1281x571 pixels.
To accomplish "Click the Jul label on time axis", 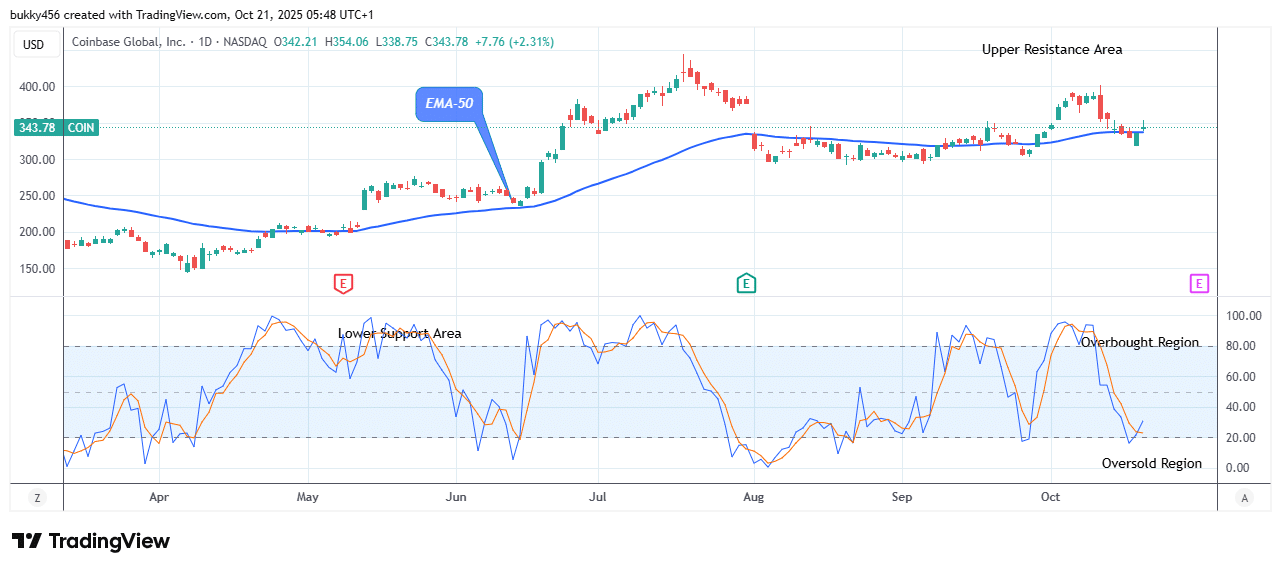I will [x=598, y=497].
